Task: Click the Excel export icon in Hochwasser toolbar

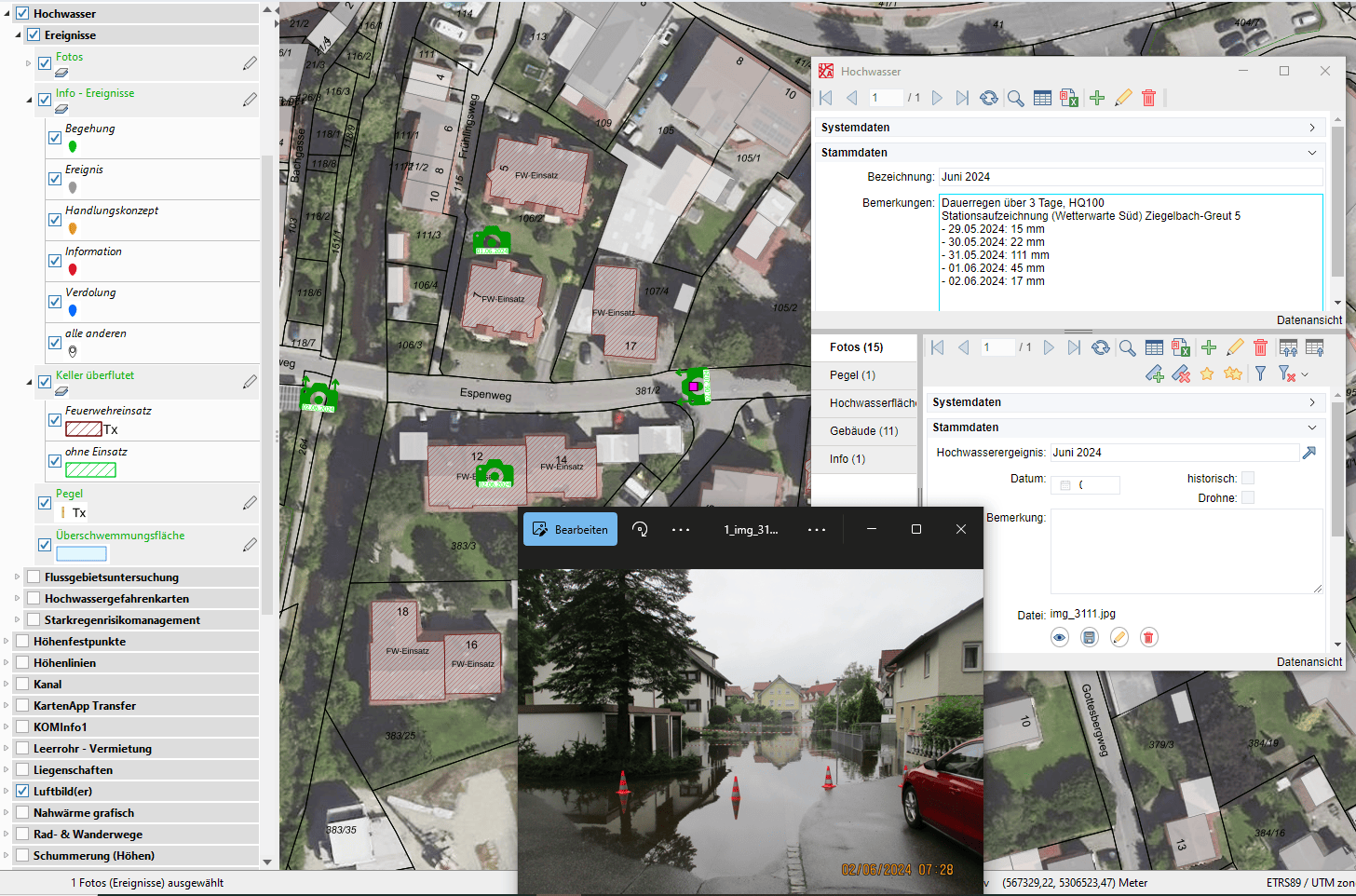Action: pyautogui.click(x=1069, y=98)
